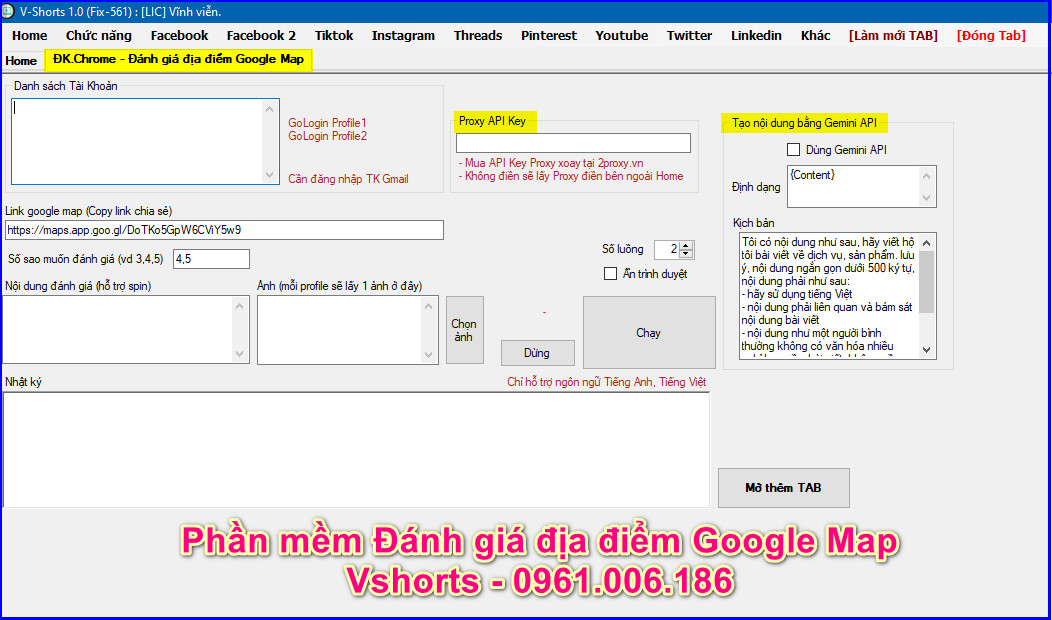Click scroll down arrow in account list box
Viewport: 1052px width, 620px height.
coord(270,174)
